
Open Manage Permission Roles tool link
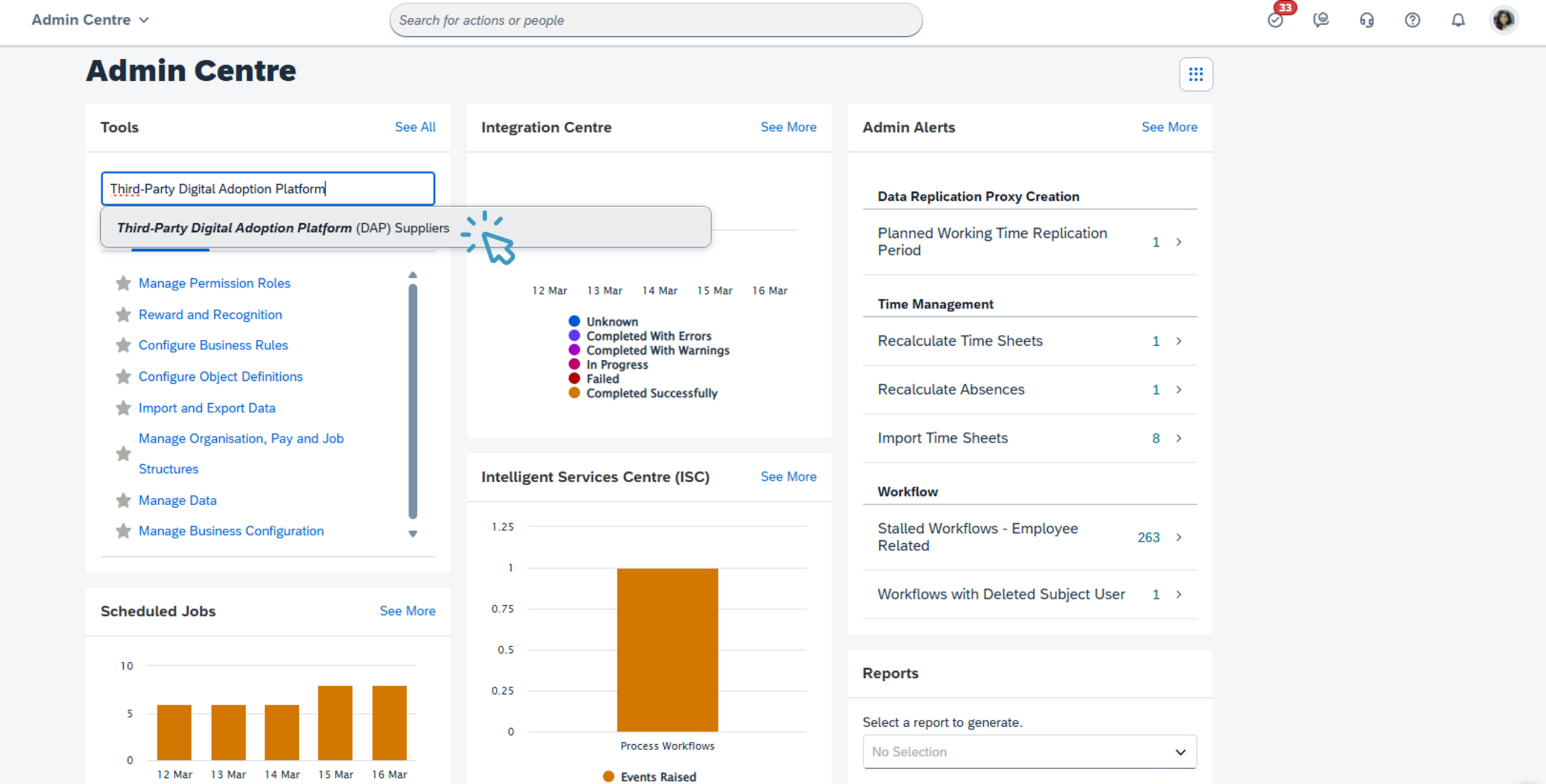214,283
